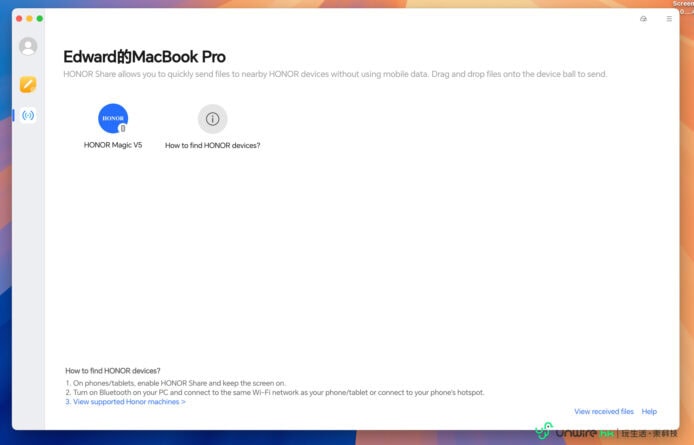Click the bottom "How to find HONOR devices?" heading
Screen dimensions: 694x445
[x=113, y=370]
